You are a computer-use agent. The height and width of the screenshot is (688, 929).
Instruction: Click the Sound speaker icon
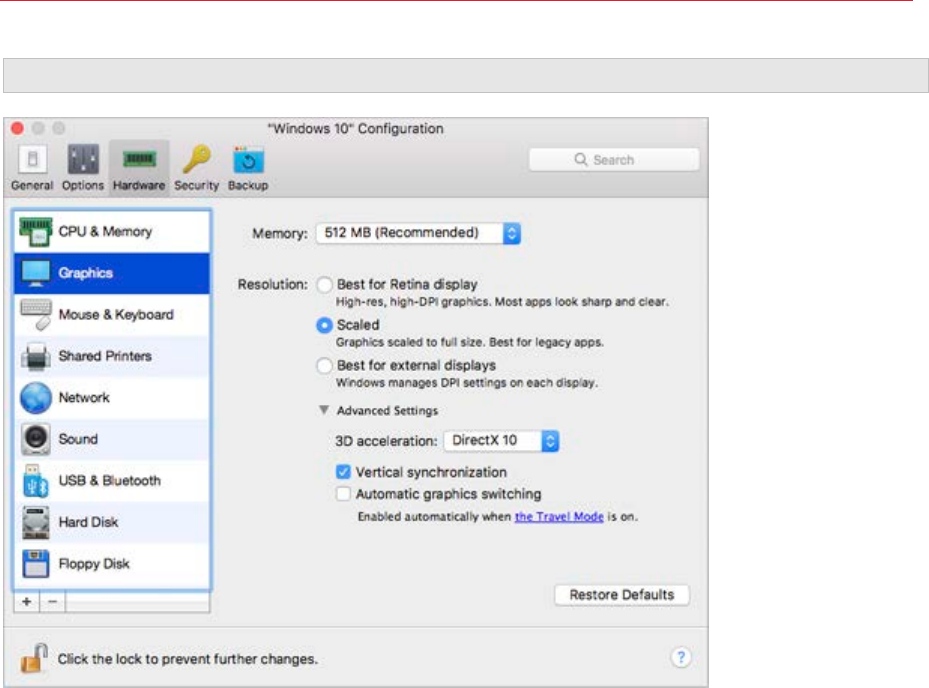[36, 439]
